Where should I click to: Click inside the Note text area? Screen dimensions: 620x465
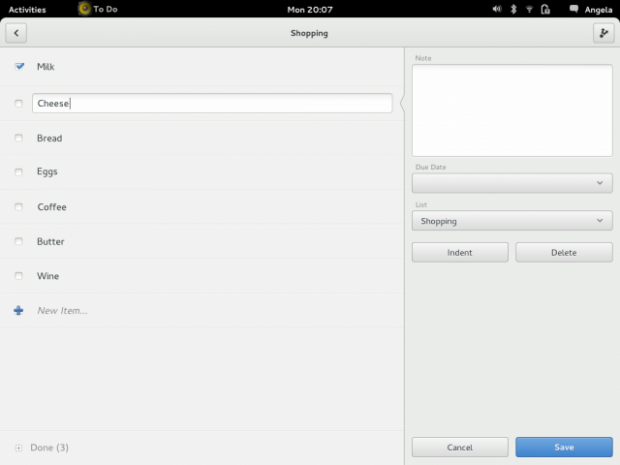(x=512, y=110)
